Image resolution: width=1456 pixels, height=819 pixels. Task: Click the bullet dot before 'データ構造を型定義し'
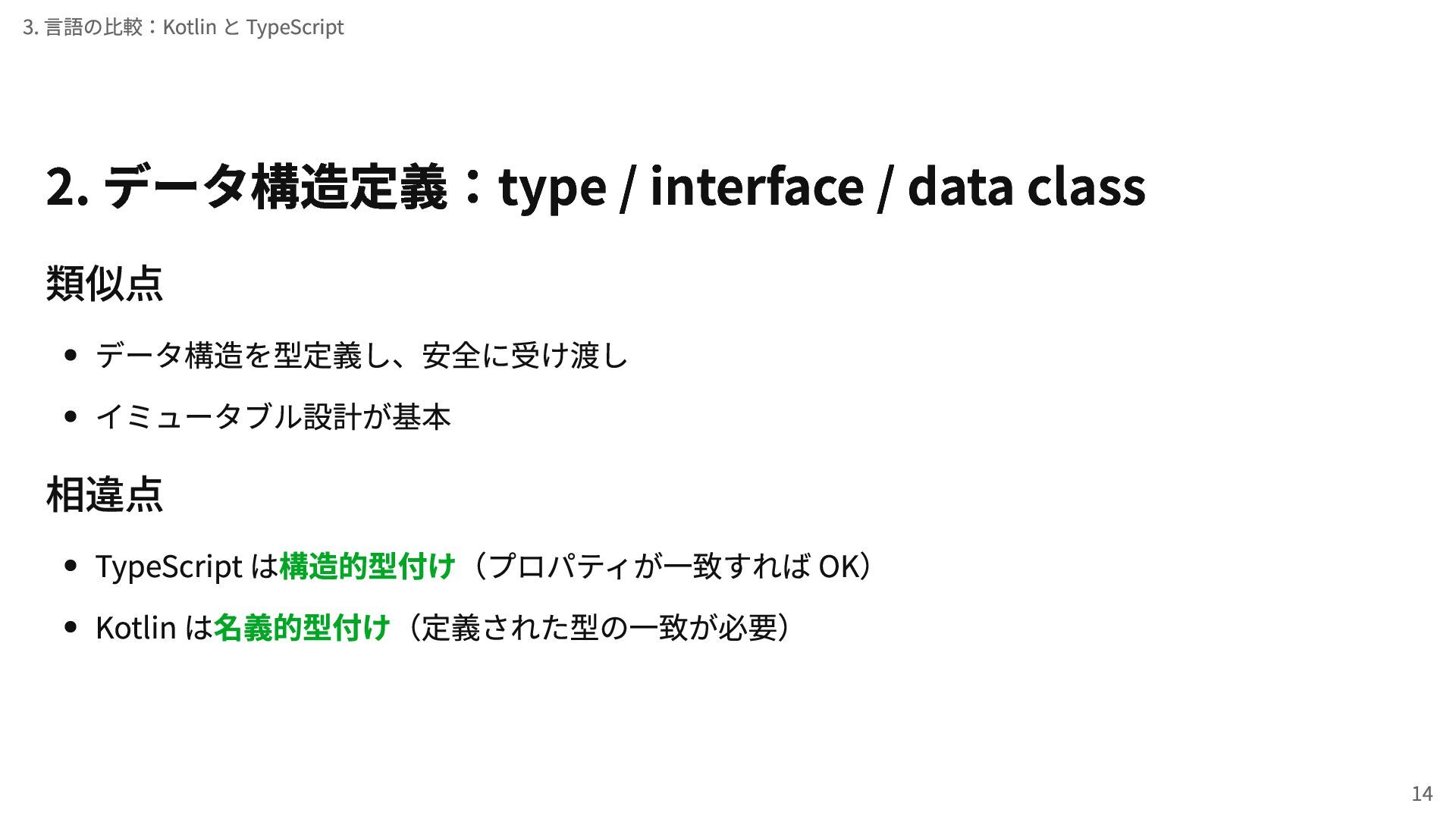tap(71, 356)
